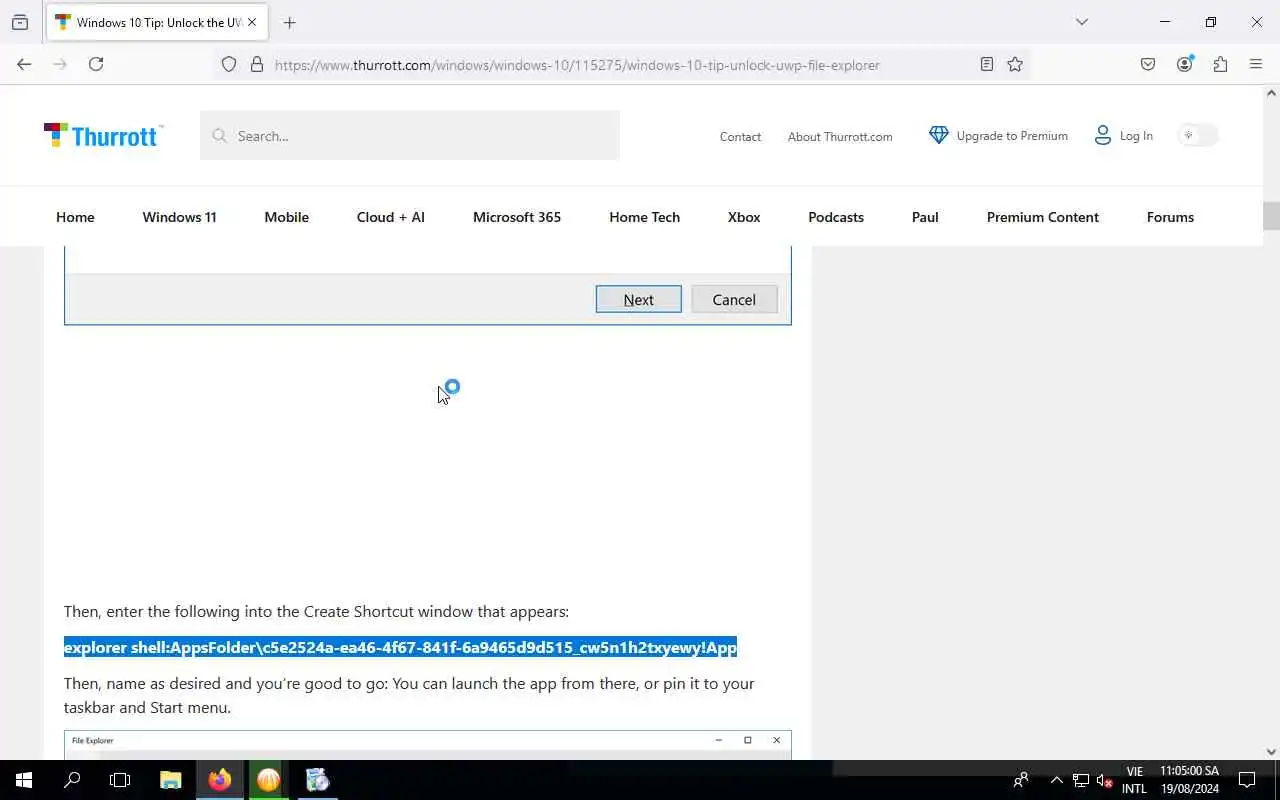
Task: Save page to Pocket icon
Action: coord(1148,64)
